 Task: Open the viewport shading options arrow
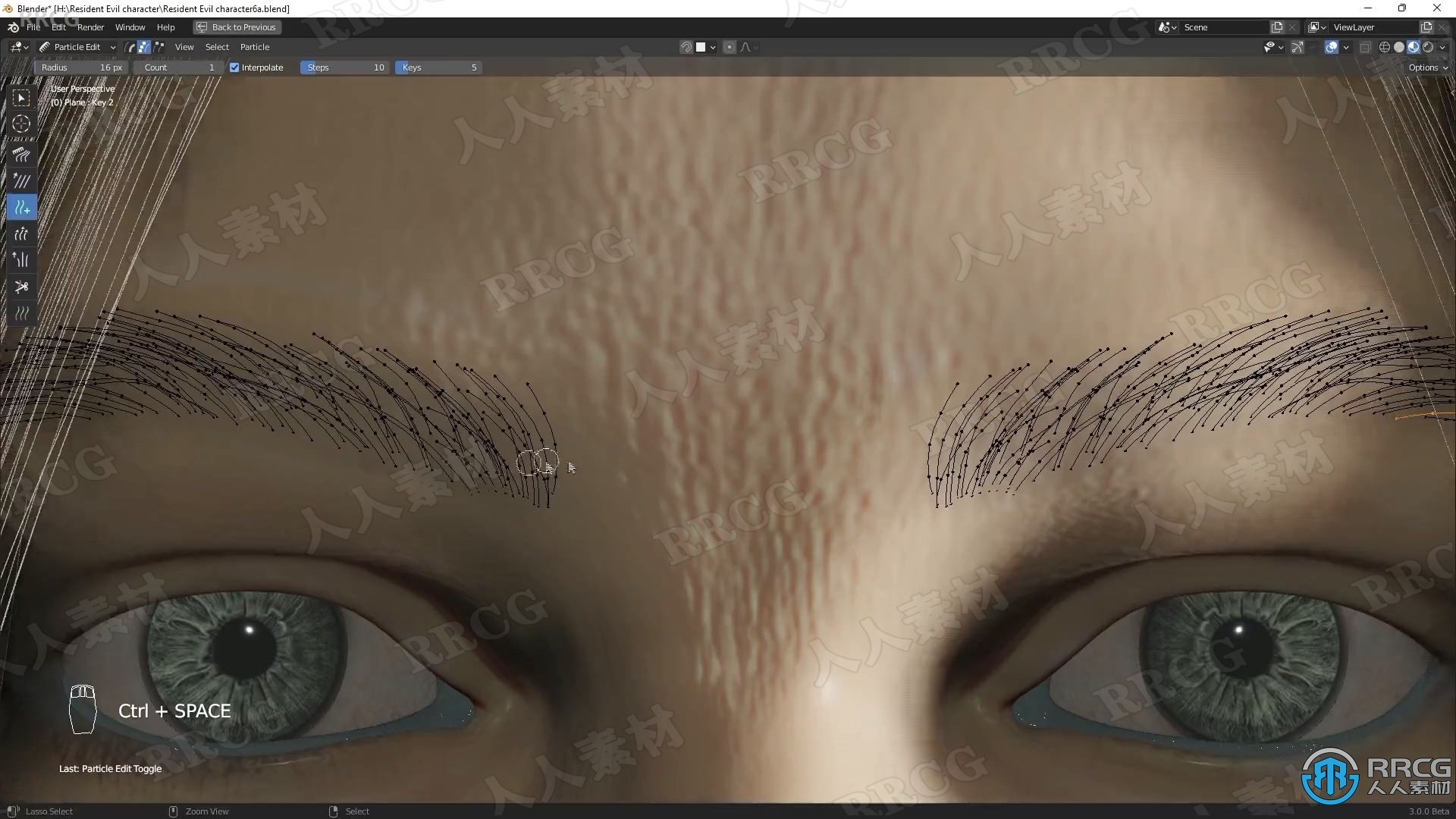(x=1442, y=47)
